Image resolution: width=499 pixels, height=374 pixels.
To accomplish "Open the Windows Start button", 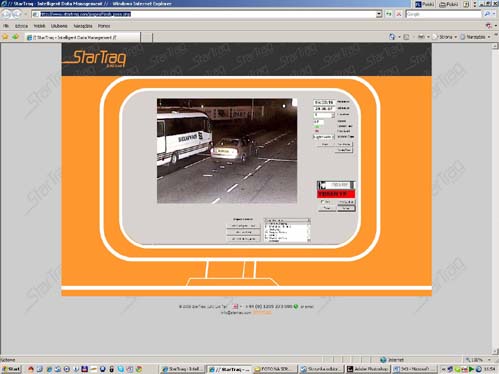I will 11,369.
